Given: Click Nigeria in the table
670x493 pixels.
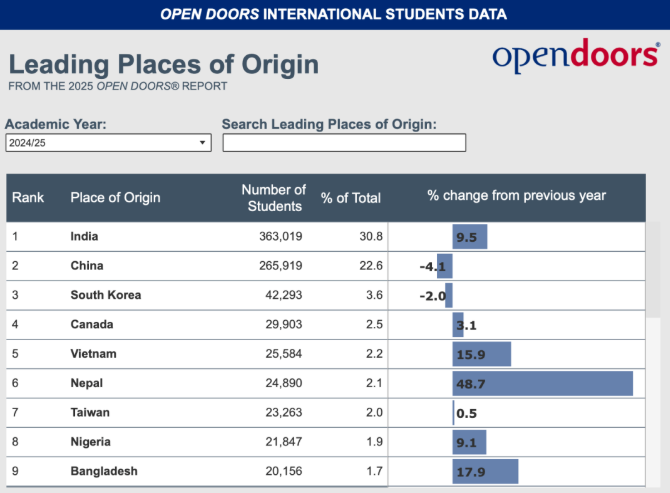Looking at the screenshot, I should 90,442.
